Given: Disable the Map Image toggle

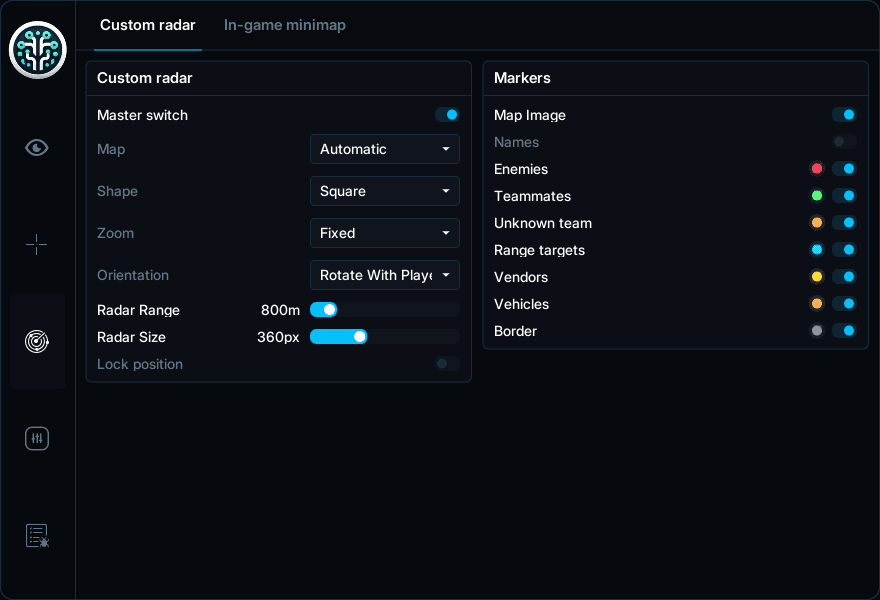Looking at the screenshot, I should tap(844, 115).
